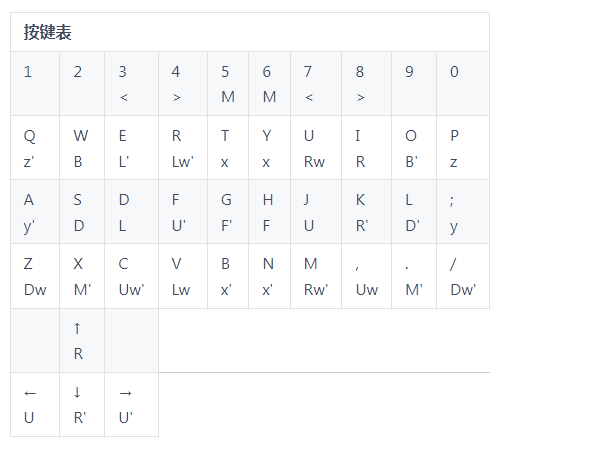Click the down arrow key cell
The height and width of the screenshot is (450, 614).
tap(82, 405)
